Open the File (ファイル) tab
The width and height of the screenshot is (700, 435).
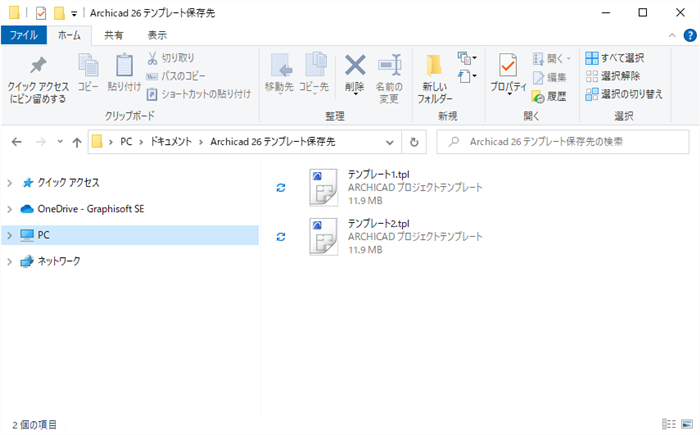click(24, 35)
